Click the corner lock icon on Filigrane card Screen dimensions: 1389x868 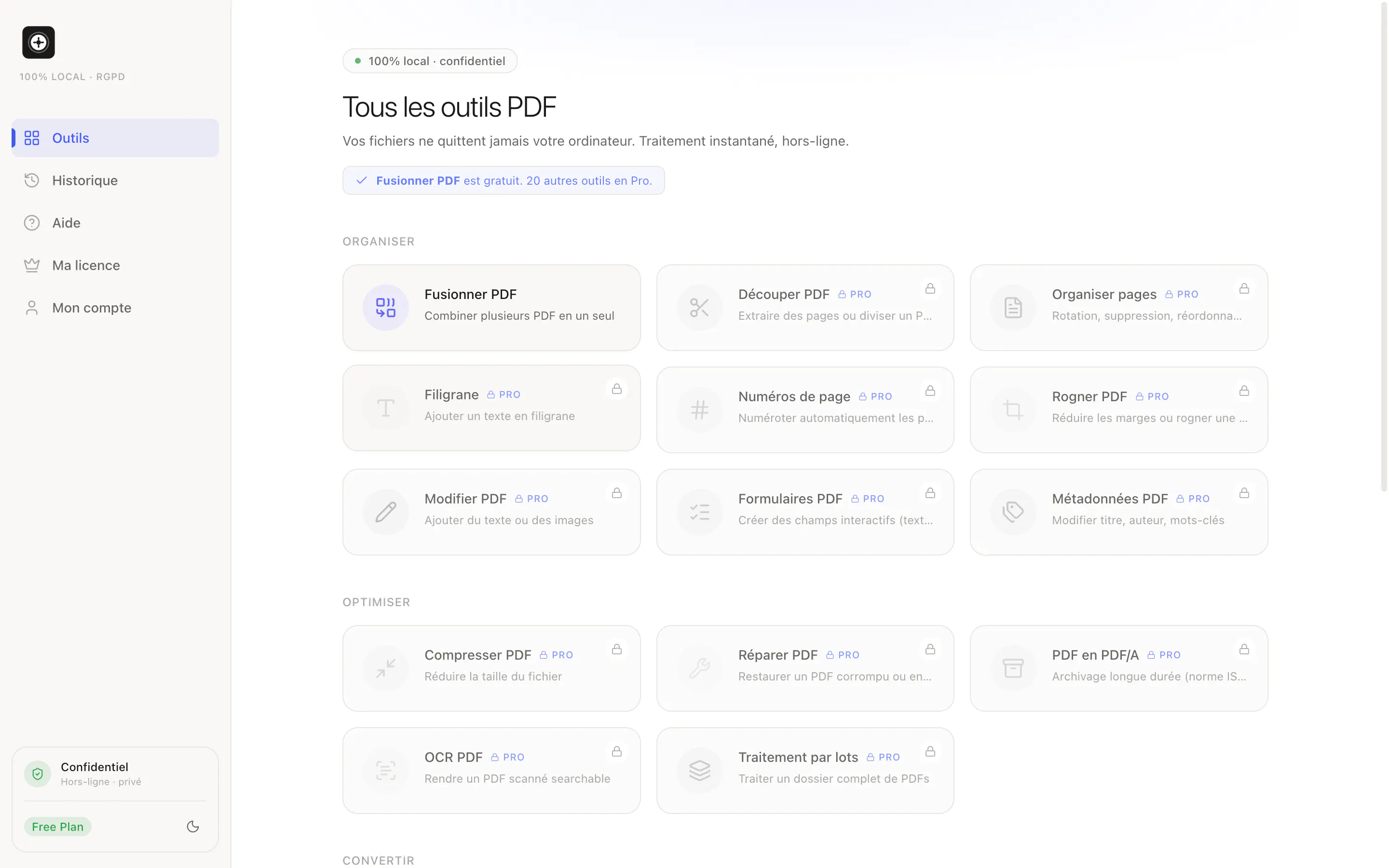[617, 389]
